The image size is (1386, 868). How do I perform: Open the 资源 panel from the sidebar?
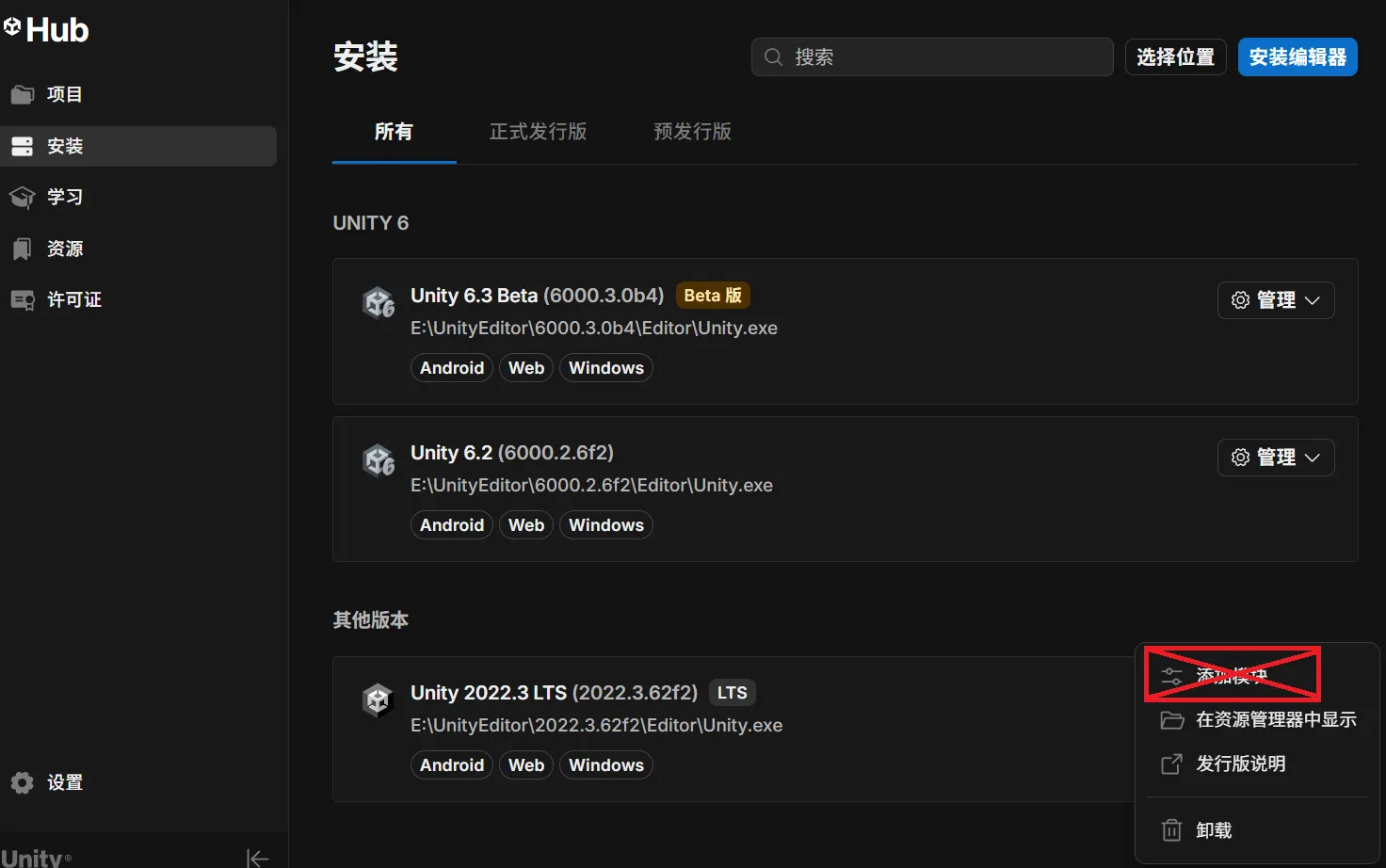[64, 249]
